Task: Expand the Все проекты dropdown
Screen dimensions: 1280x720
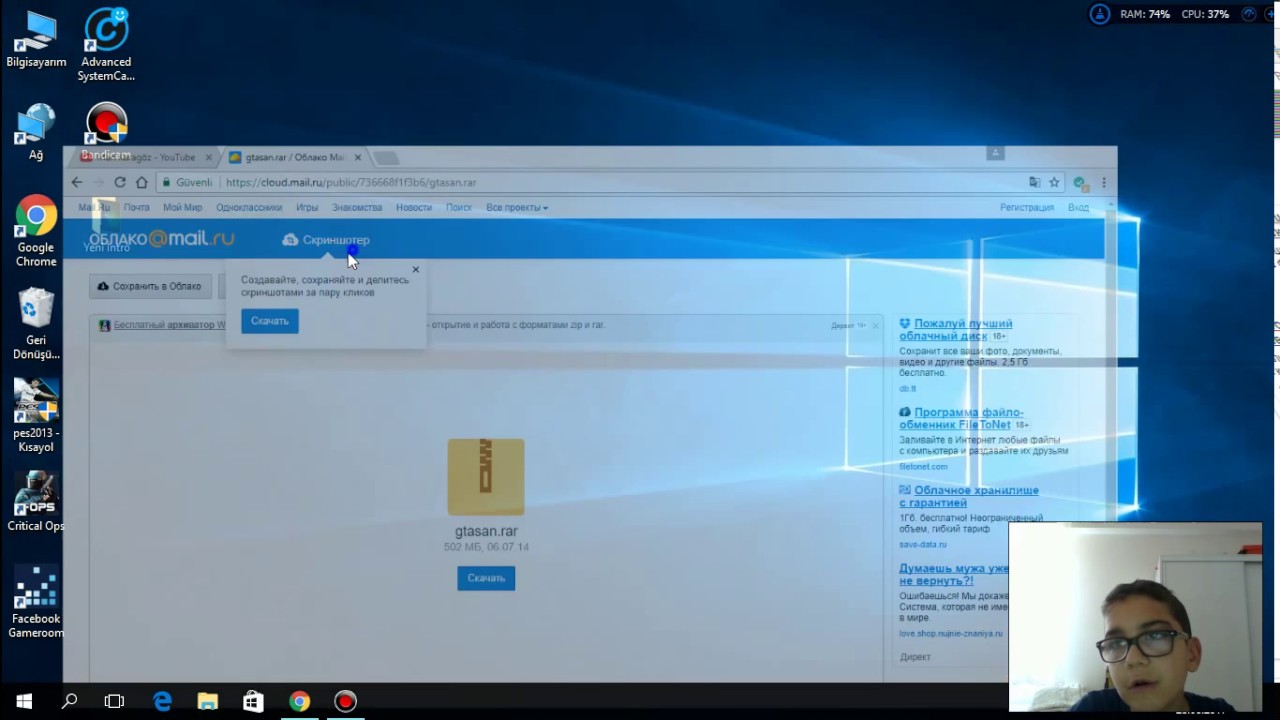Action: (517, 207)
